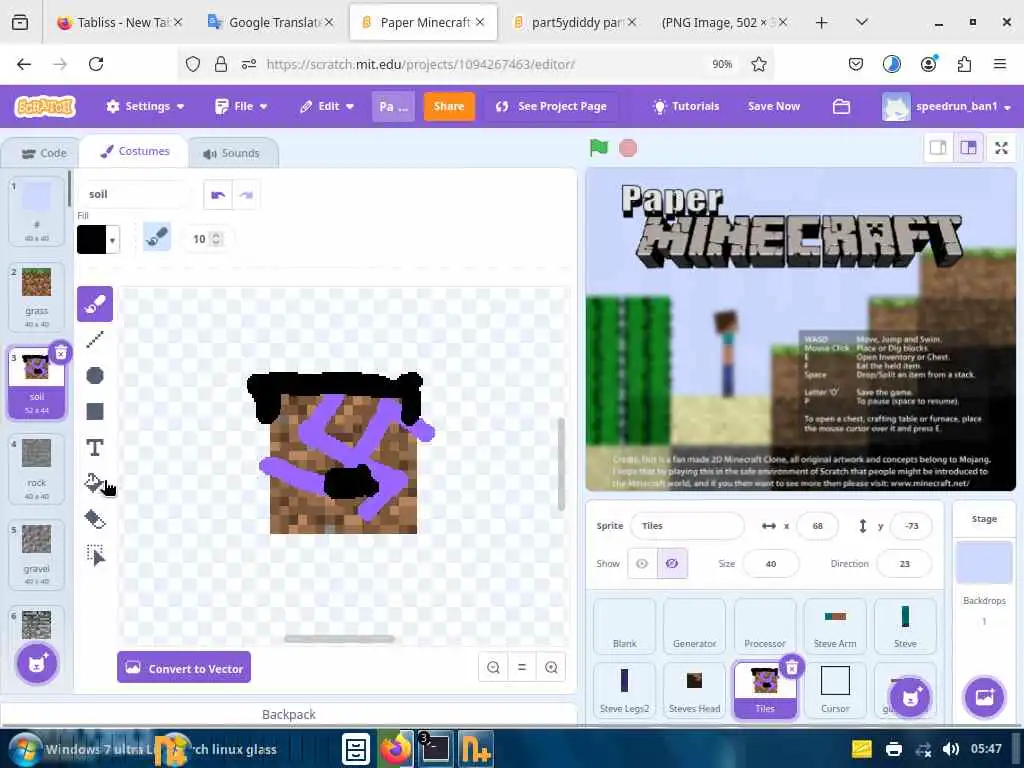Screen dimensions: 1024x768
Task: Click the canvas vertical scrollbar
Action: (561, 464)
